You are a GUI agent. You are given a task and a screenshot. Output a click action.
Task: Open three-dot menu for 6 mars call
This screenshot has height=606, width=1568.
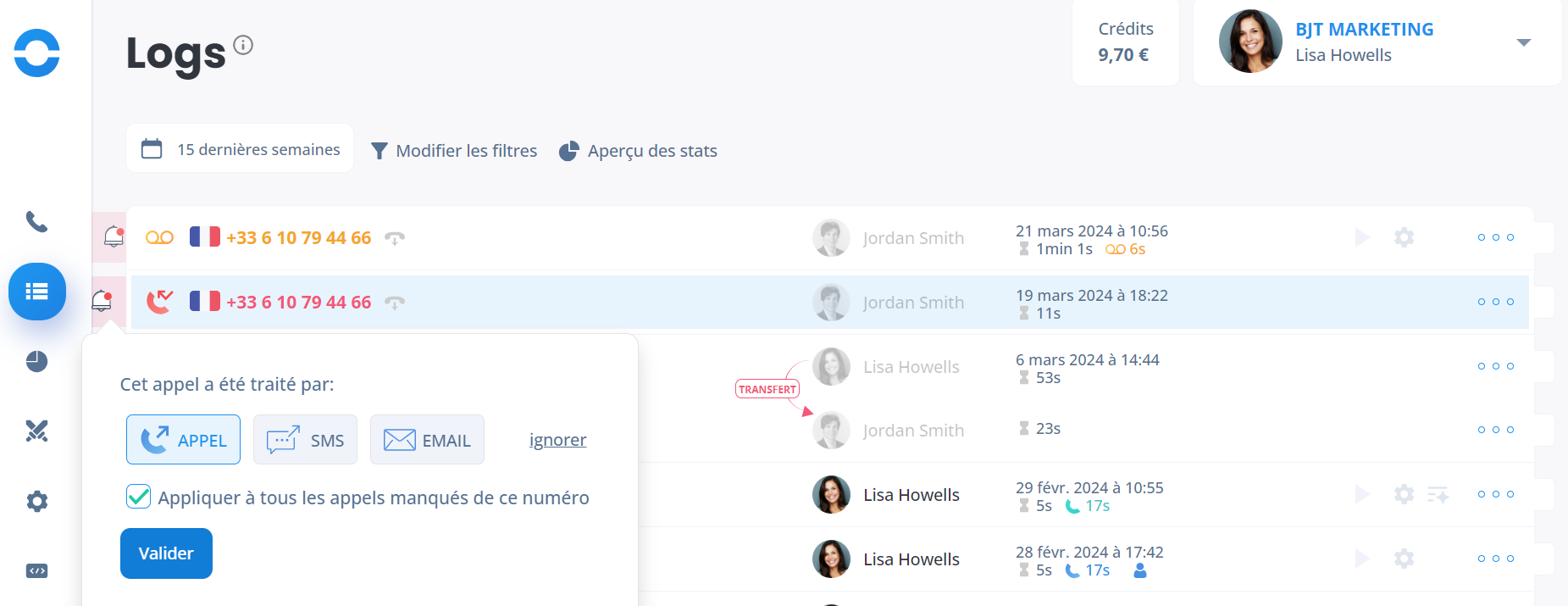[1496, 366]
